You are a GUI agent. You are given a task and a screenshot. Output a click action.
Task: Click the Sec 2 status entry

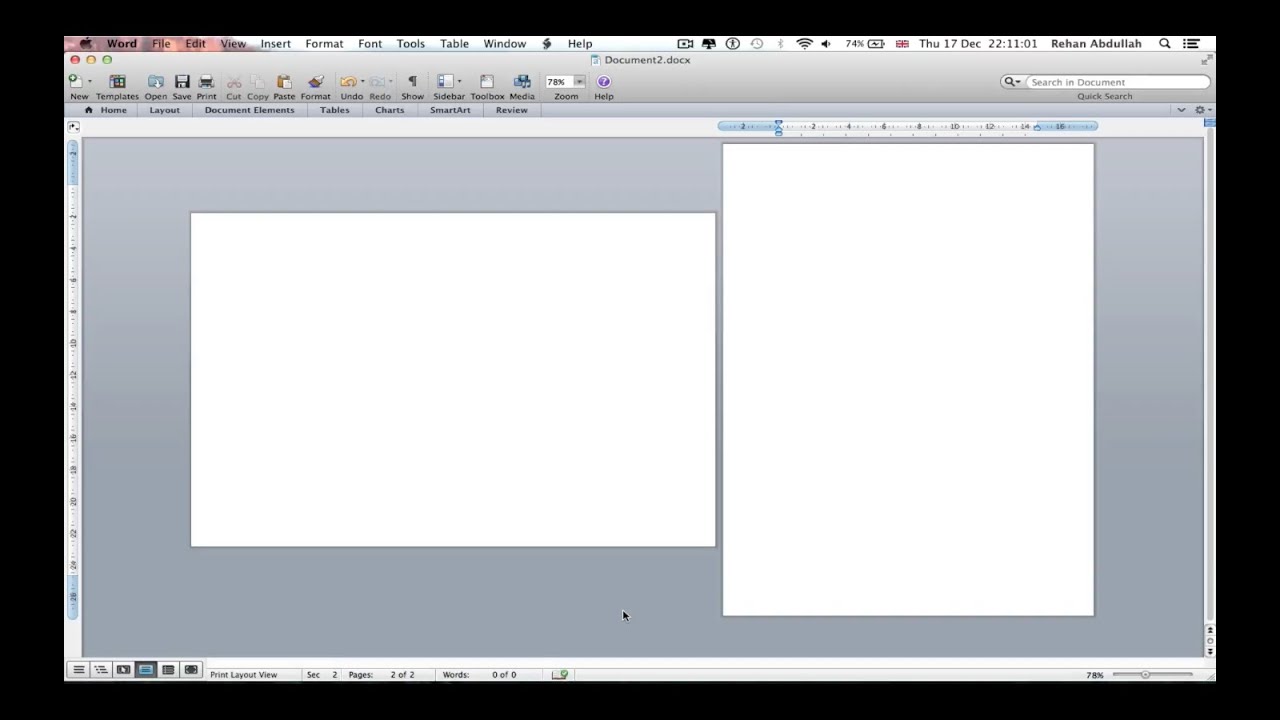pyautogui.click(x=322, y=675)
